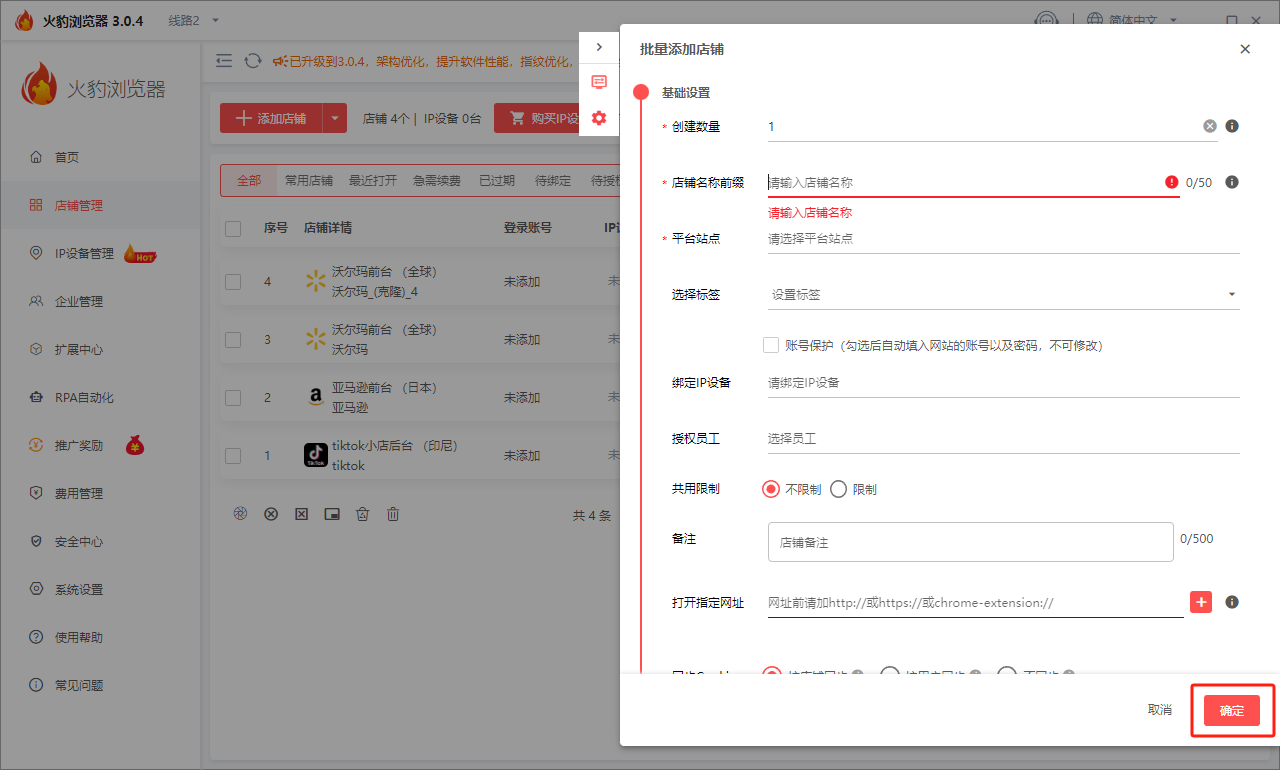Clear the creation quantity field with the X icon
The height and width of the screenshot is (770, 1280).
[1210, 126]
